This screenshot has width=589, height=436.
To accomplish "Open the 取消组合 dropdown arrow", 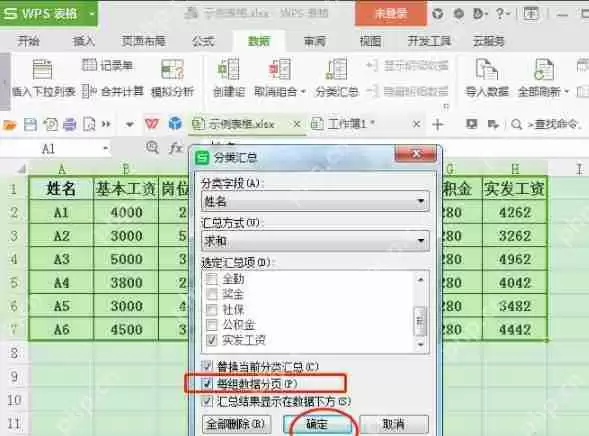I will (x=303, y=92).
